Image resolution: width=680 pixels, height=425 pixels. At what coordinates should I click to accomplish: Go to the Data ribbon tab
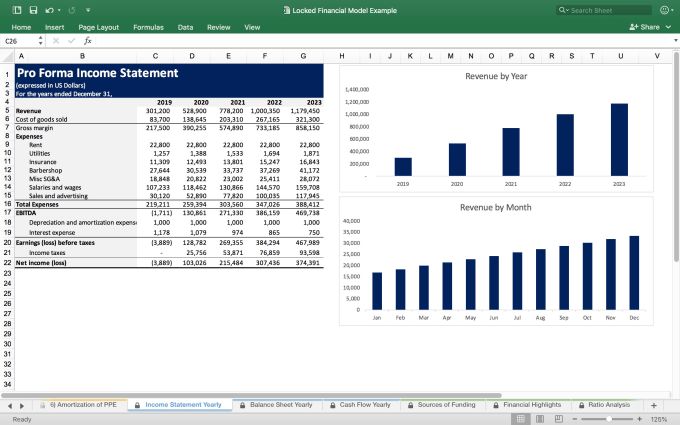point(185,27)
